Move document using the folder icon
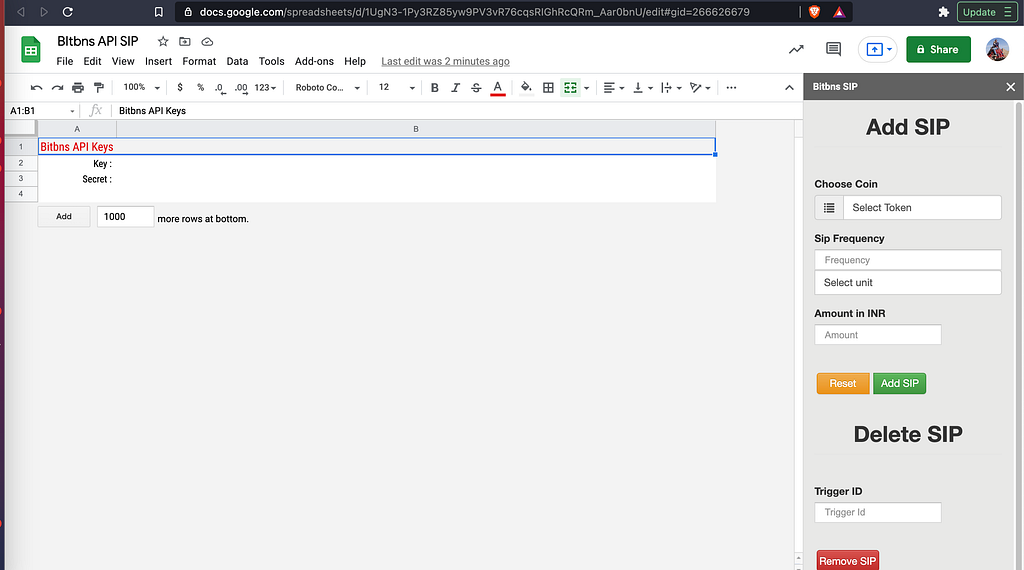 pyautogui.click(x=185, y=41)
